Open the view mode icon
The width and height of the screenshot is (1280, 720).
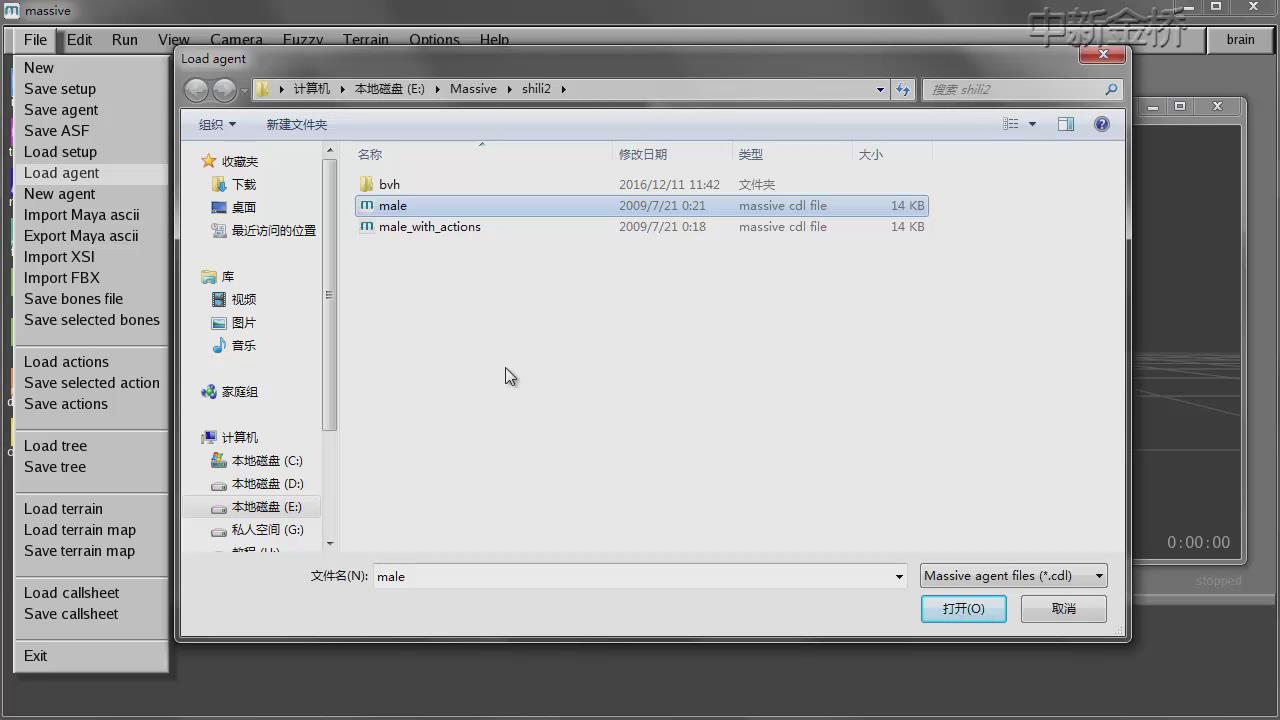pos(1011,124)
